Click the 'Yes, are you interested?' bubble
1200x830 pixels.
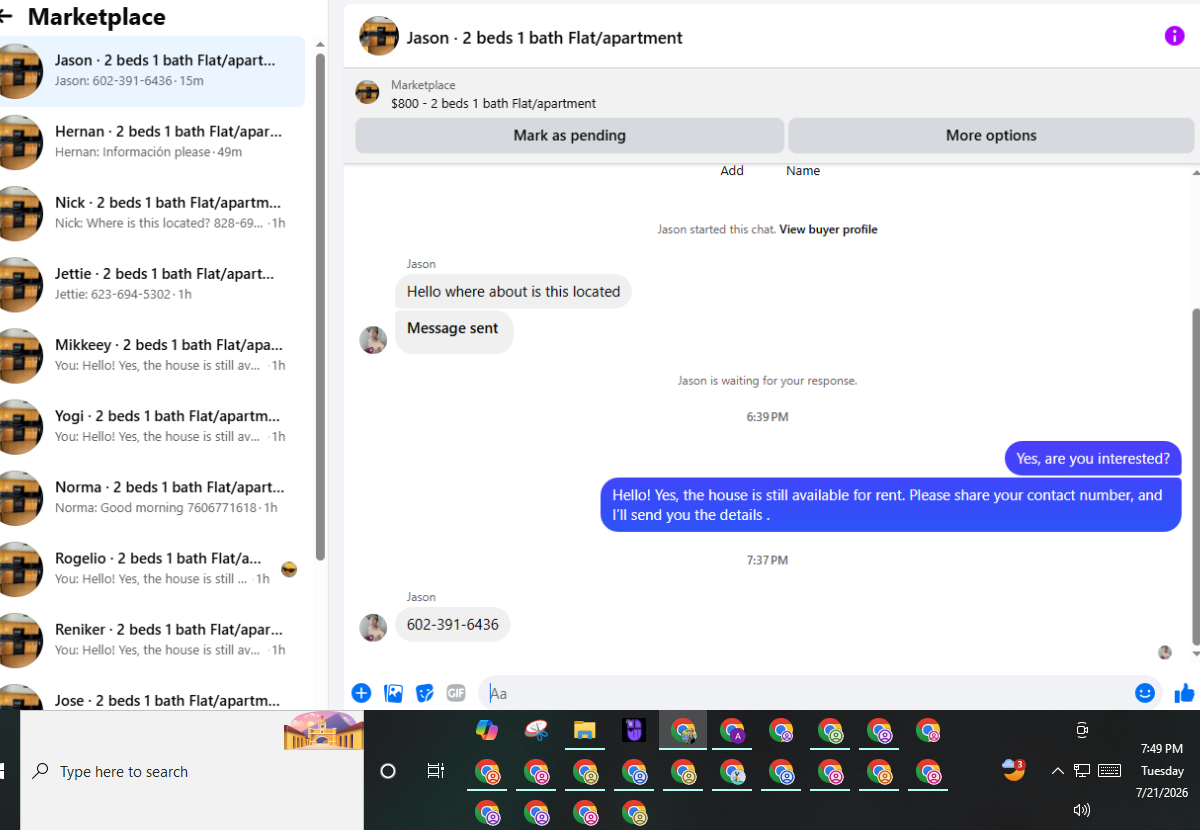click(1093, 459)
